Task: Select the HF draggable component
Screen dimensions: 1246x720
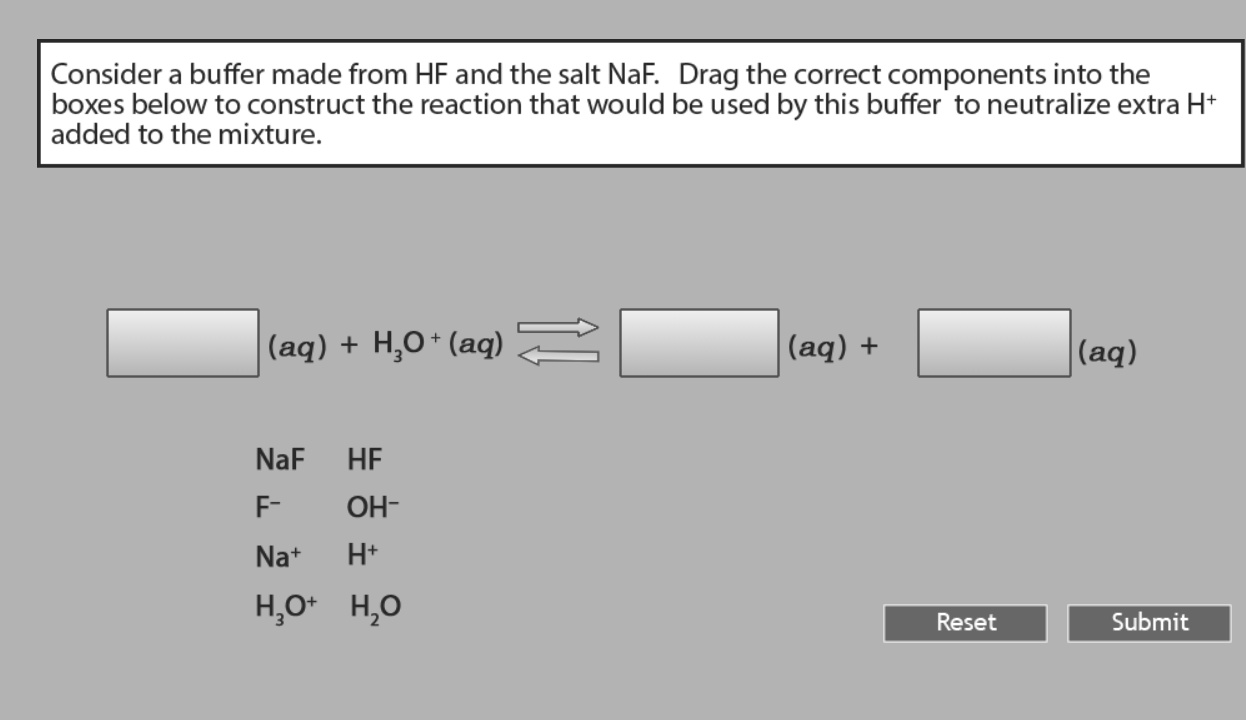Action: [x=366, y=460]
